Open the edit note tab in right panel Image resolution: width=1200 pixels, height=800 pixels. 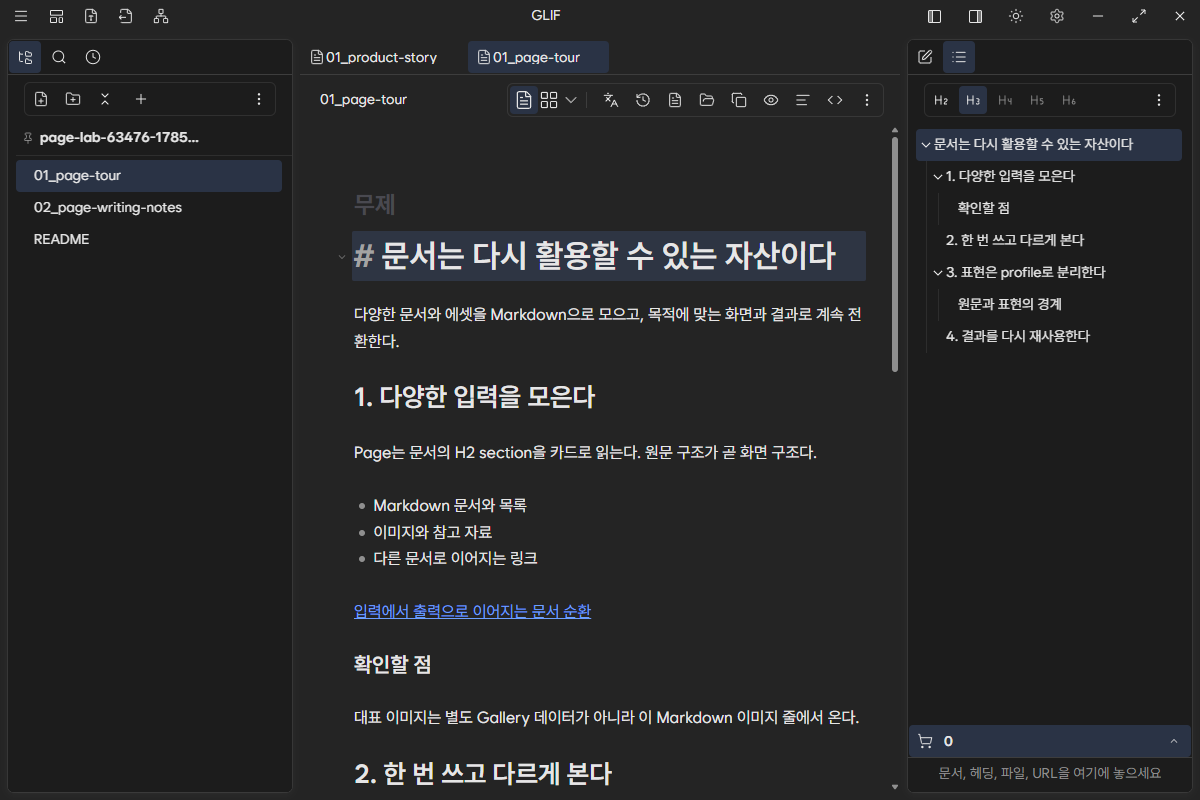[x=925, y=57]
